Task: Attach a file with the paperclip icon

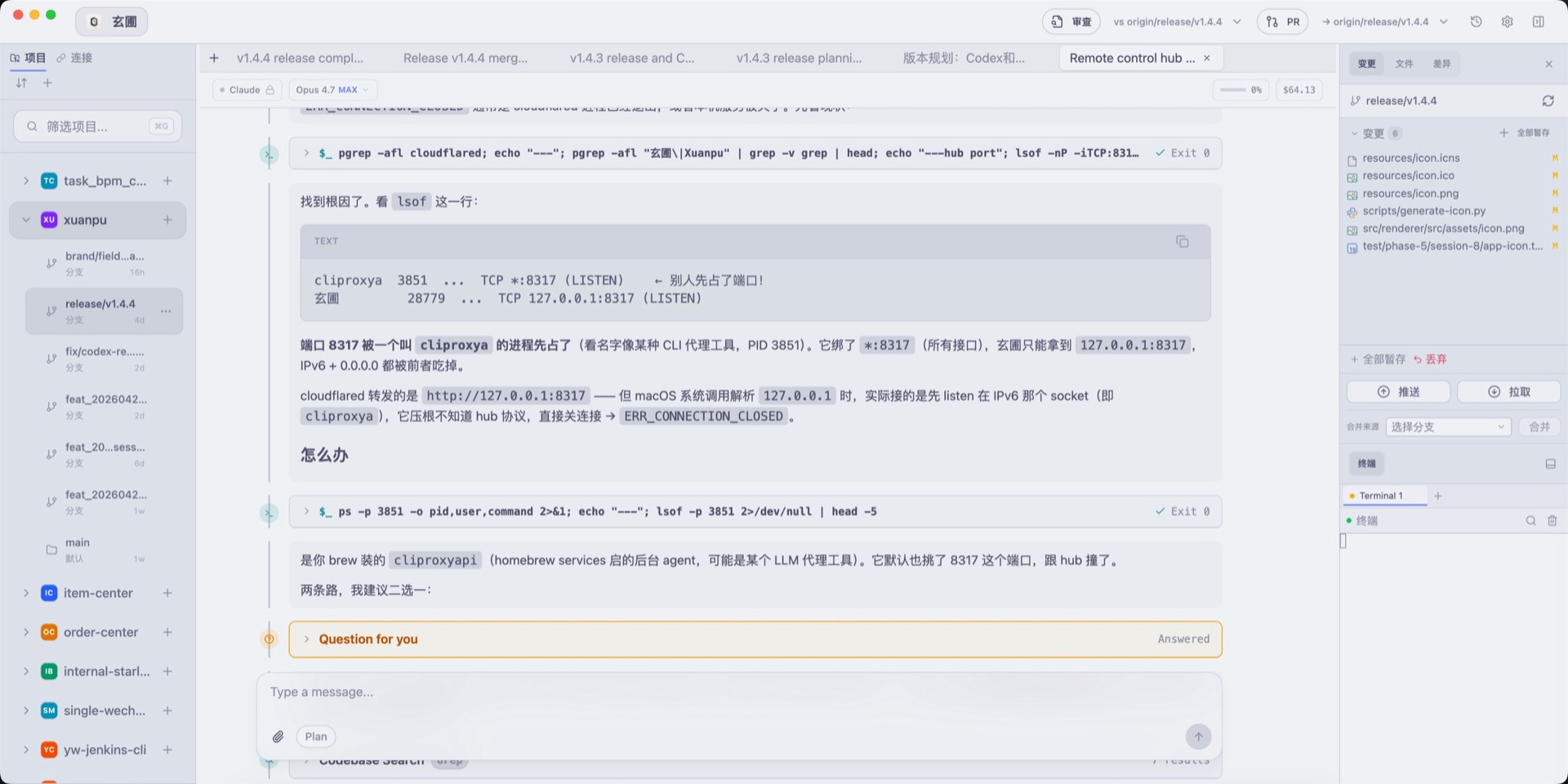Action: (278, 736)
